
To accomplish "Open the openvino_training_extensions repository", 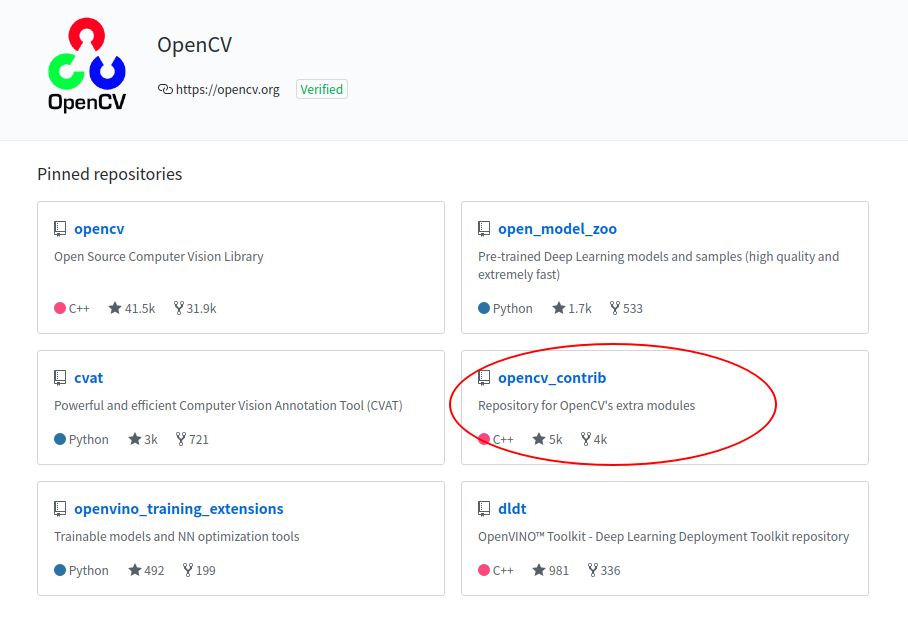I will pyautogui.click(x=179, y=509).
